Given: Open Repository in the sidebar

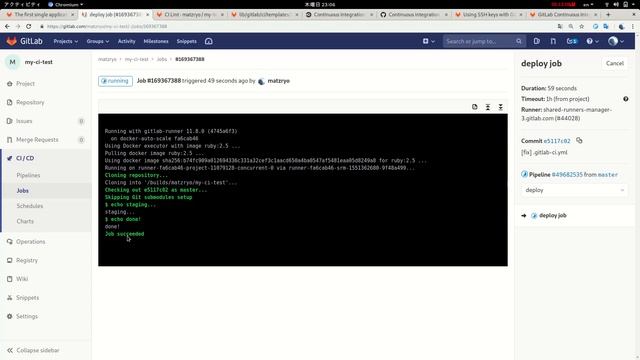Looking at the screenshot, I should (x=30, y=102).
